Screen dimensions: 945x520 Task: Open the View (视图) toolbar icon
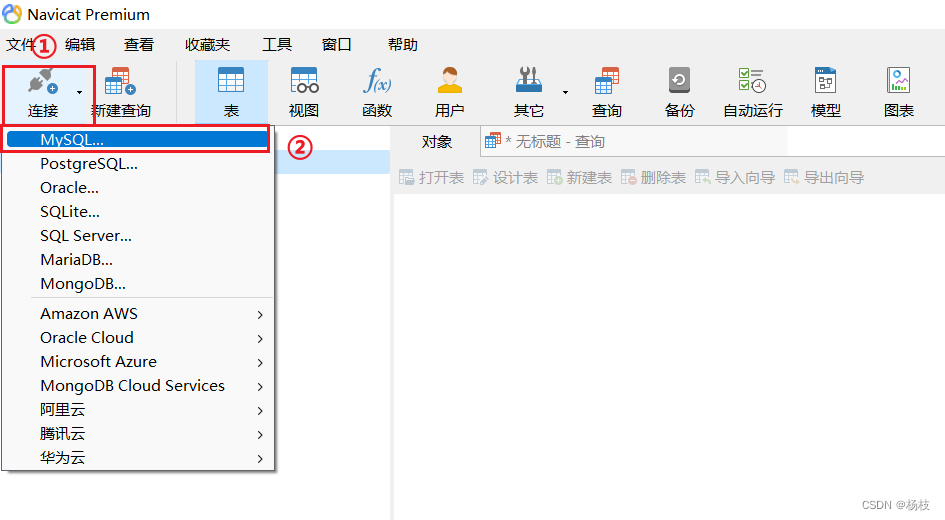point(304,80)
